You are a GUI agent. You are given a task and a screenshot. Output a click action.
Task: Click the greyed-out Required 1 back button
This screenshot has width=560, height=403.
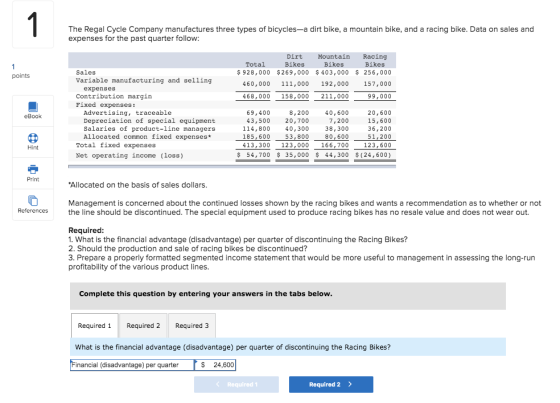point(236,384)
